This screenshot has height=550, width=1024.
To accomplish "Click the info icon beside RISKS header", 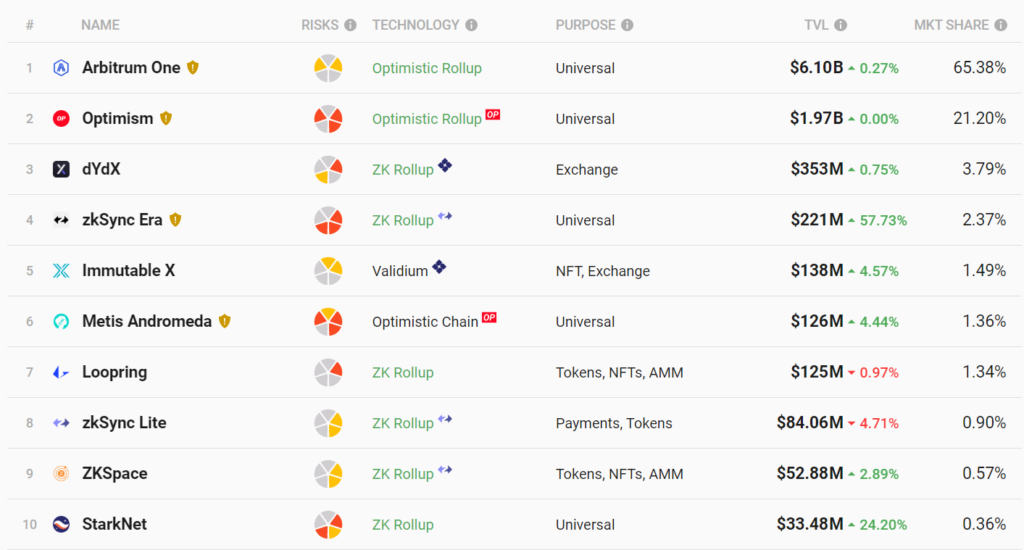I will [351, 25].
